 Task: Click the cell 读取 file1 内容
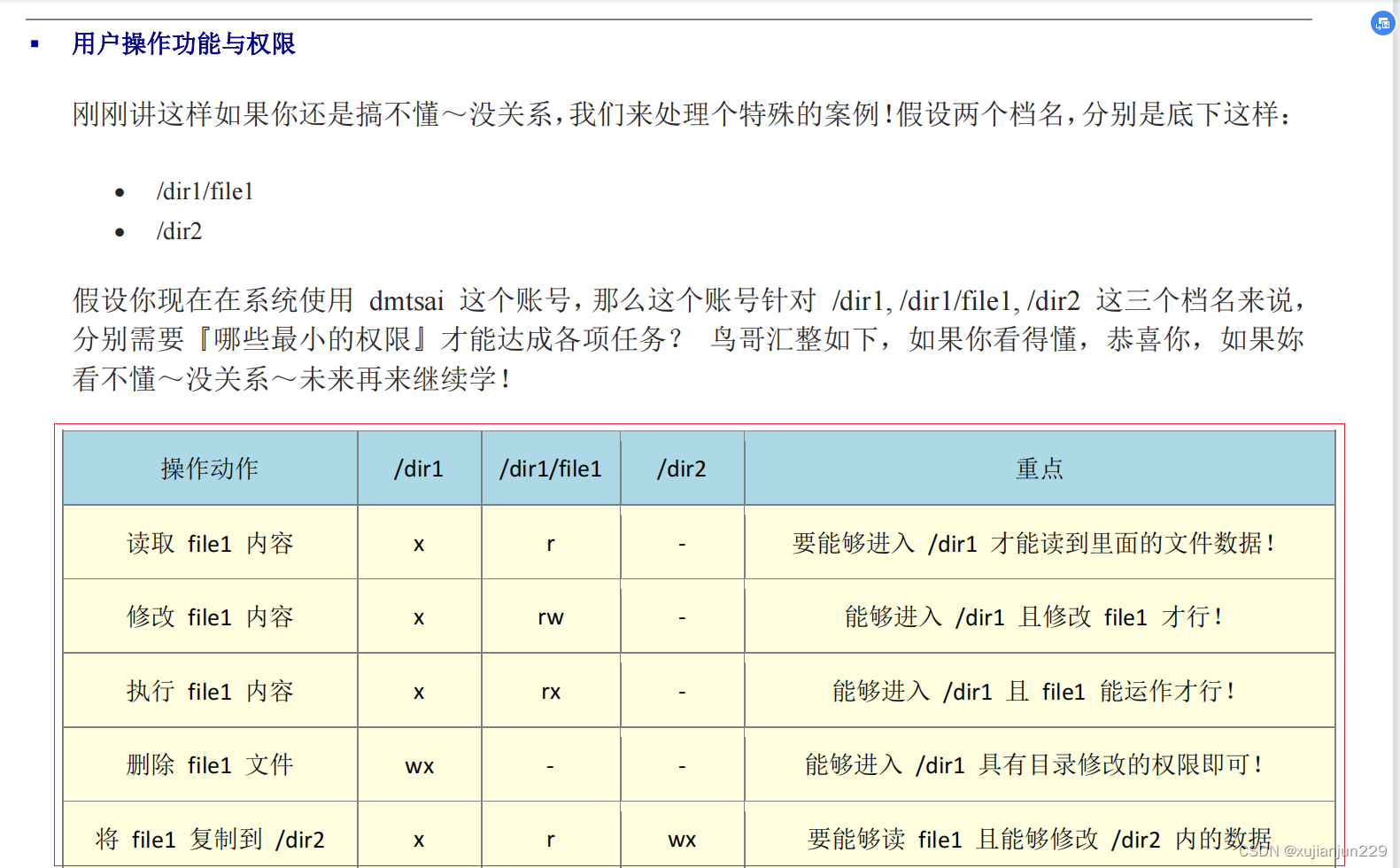210,543
